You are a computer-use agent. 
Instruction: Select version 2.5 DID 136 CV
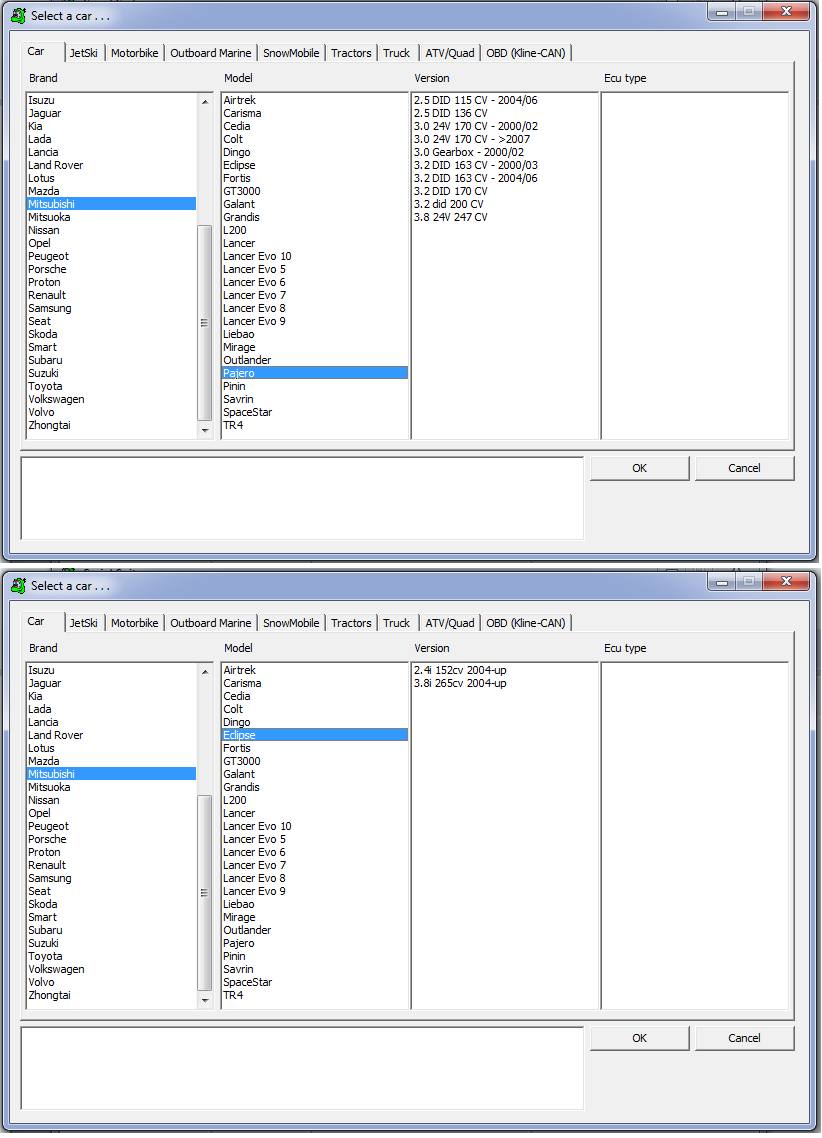[x=451, y=113]
